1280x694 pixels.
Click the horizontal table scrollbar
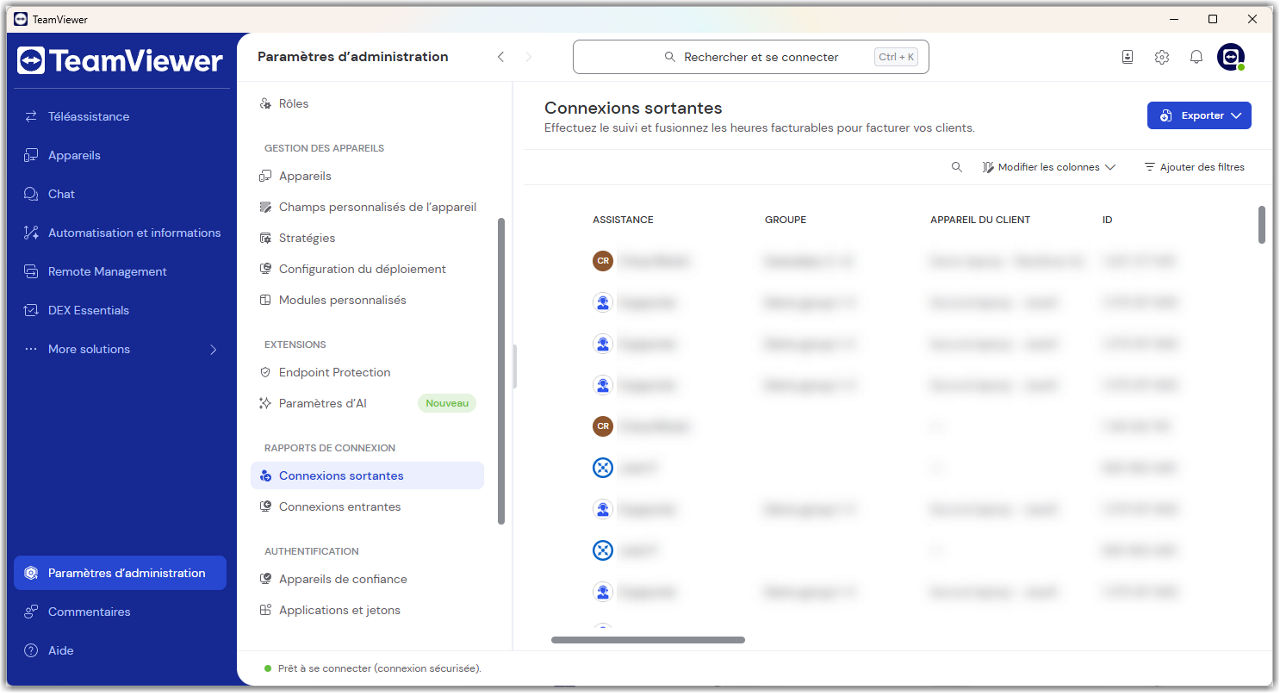[648, 640]
